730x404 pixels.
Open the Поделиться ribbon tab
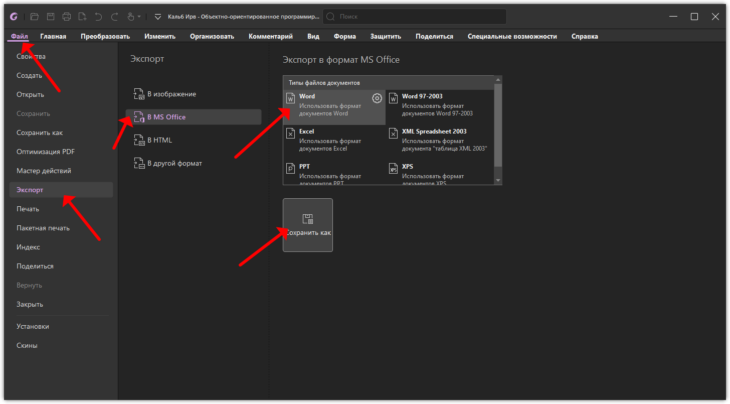[434, 36]
